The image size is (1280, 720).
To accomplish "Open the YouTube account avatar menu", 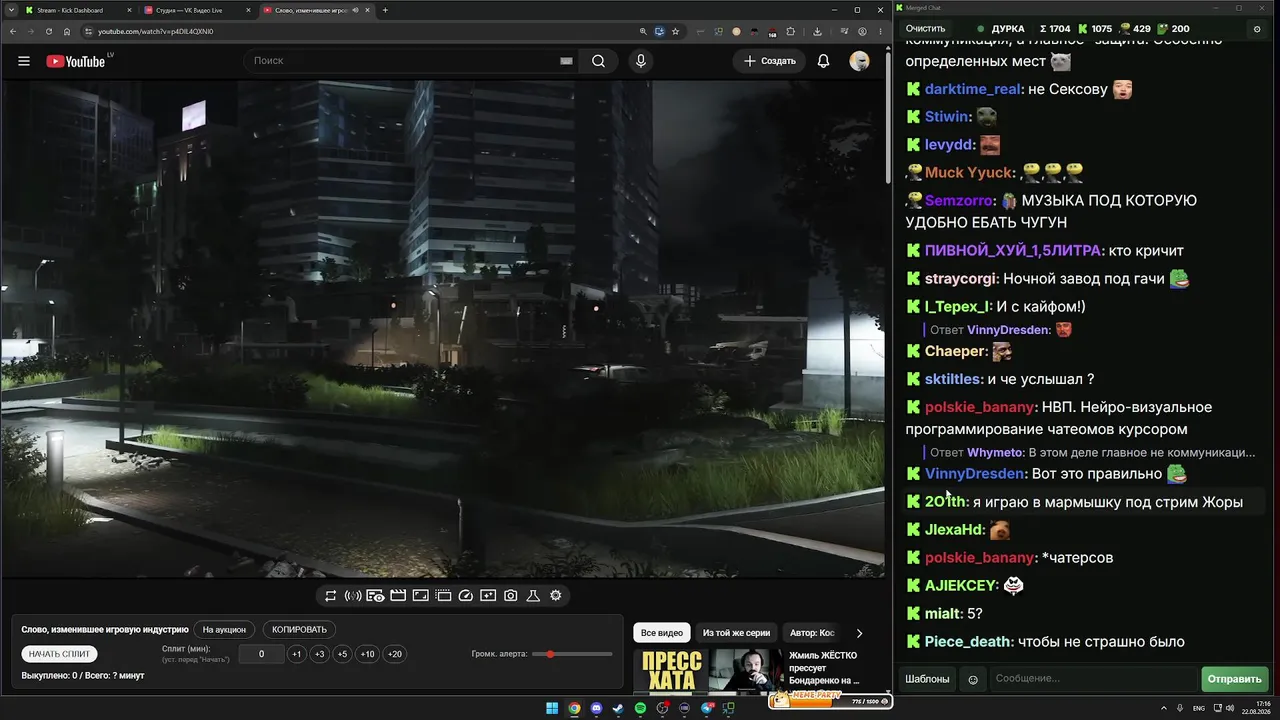I will tap(859, 61).
